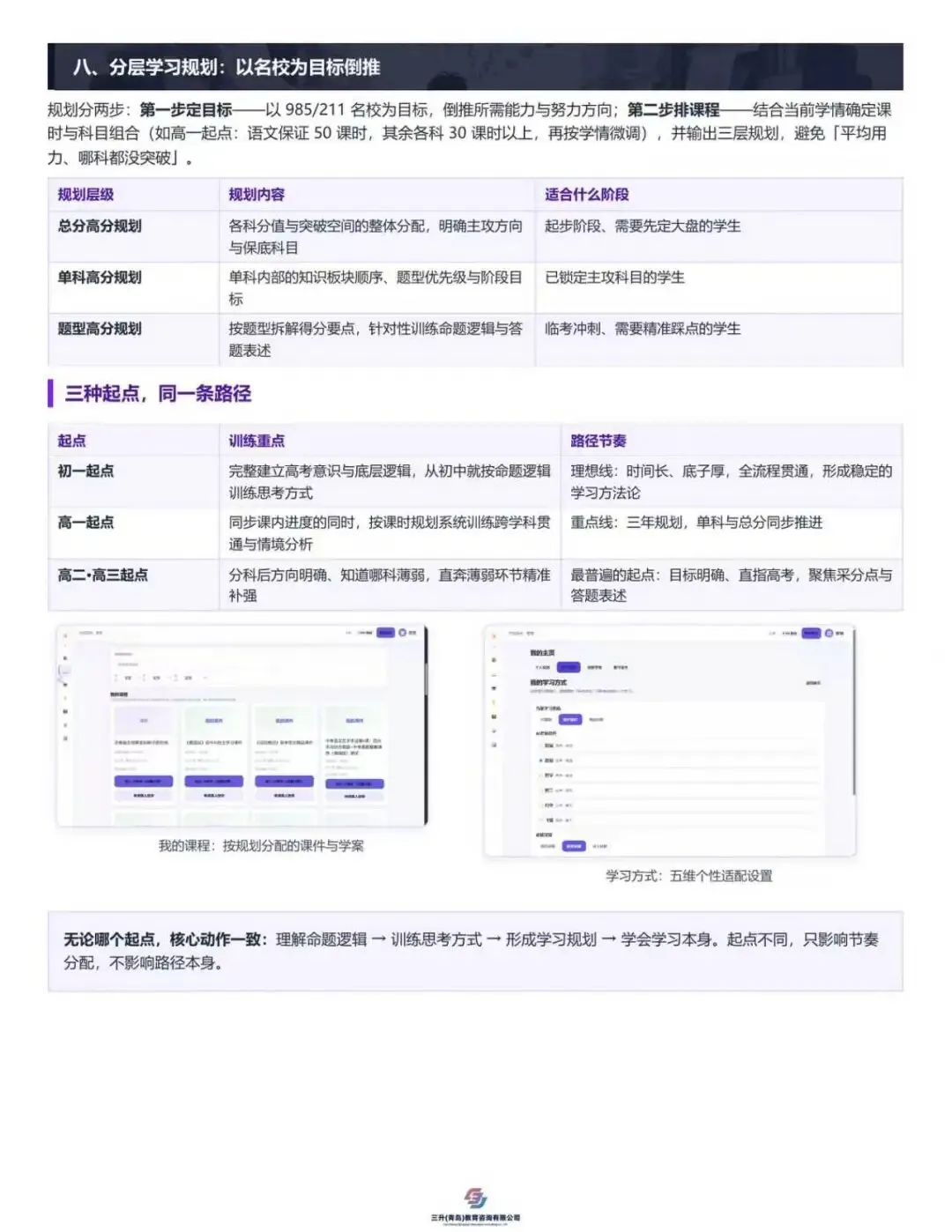952x1232 pixels.
Task: Click the purple top-right button in the 学习方式 screenshot
Action: [811, 633]
